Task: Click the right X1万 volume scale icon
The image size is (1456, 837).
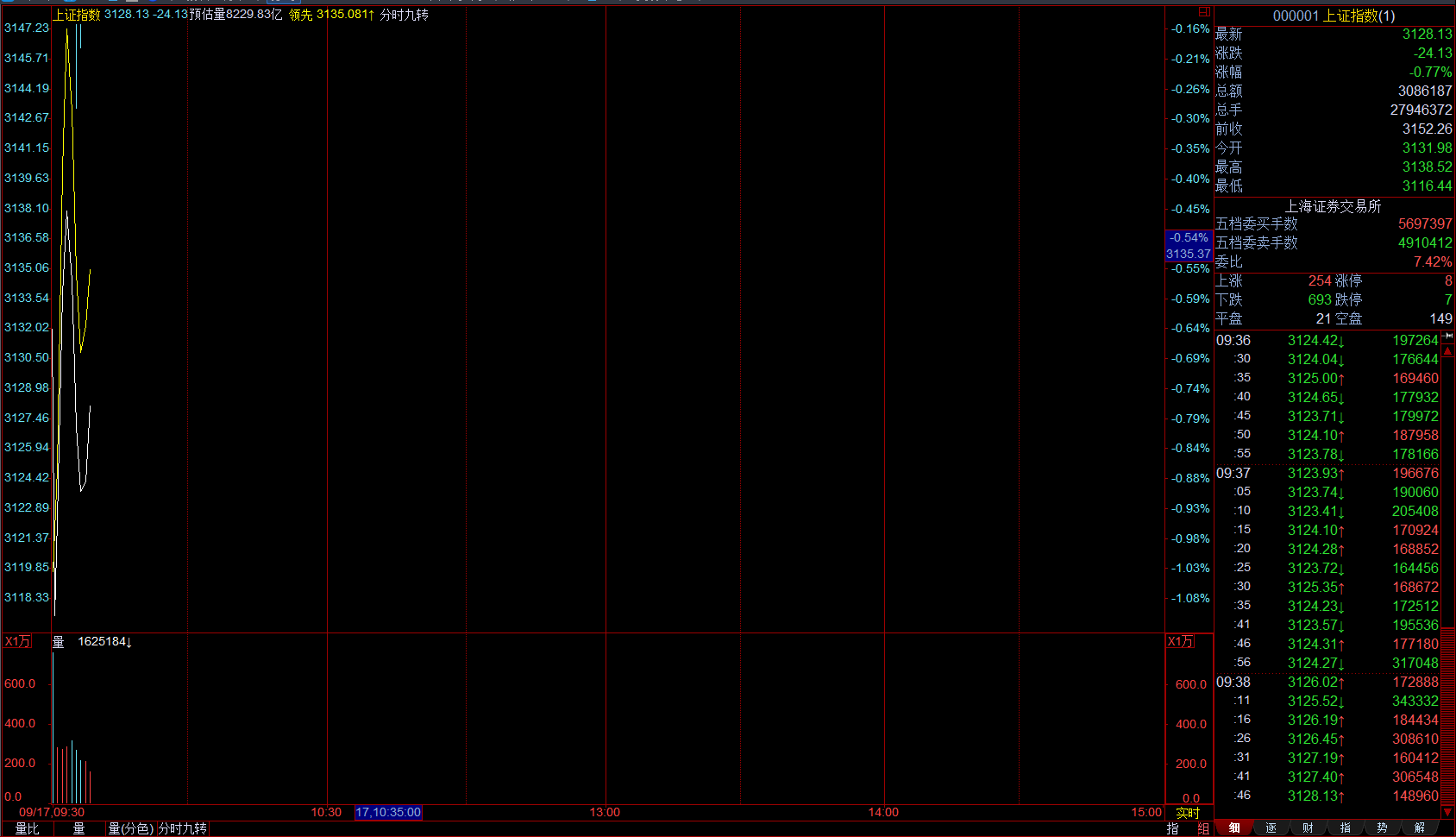Action: pos(1181,641)
